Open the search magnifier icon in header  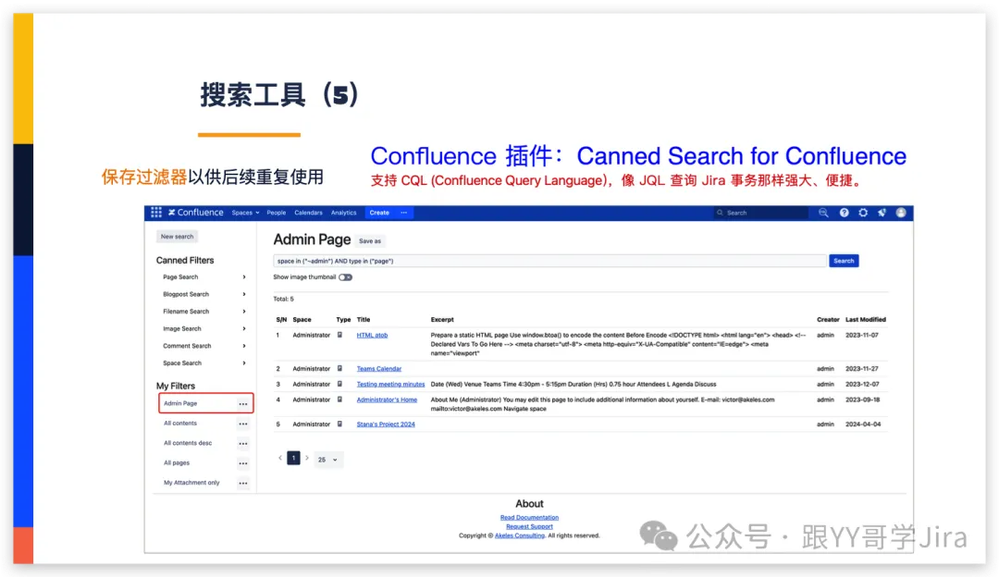823,213
